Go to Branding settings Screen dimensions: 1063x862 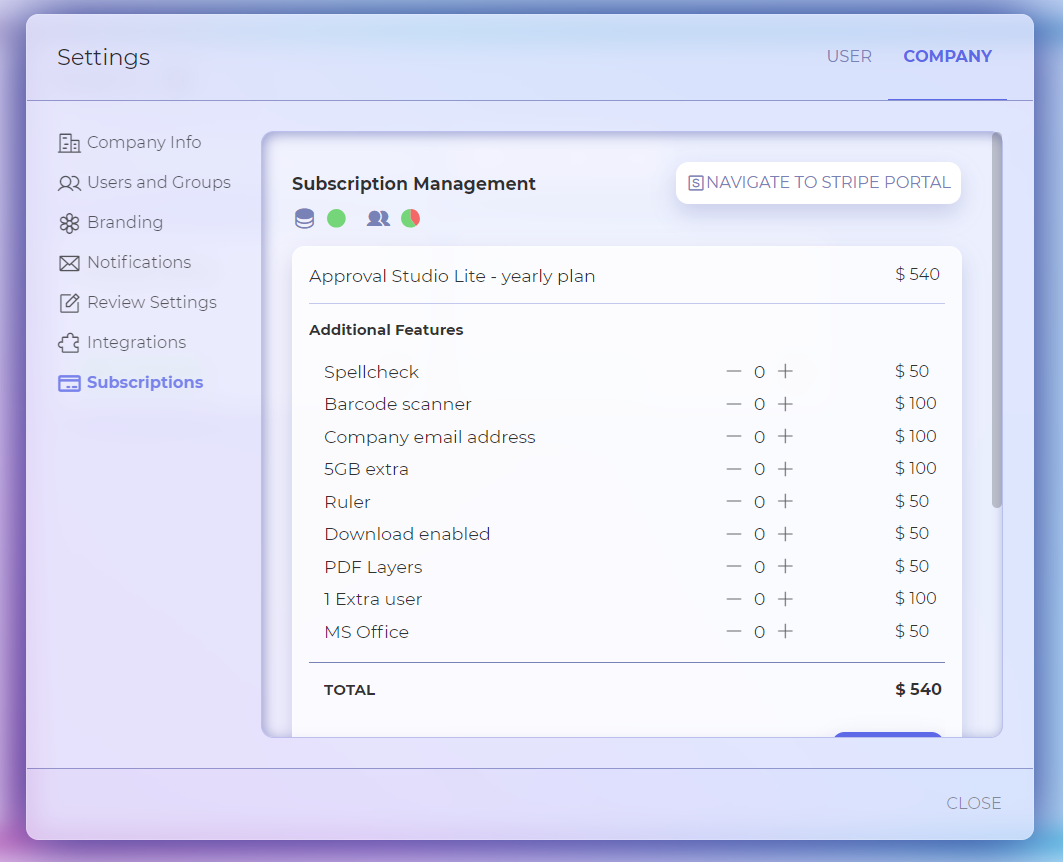click(x=111, y=222)
